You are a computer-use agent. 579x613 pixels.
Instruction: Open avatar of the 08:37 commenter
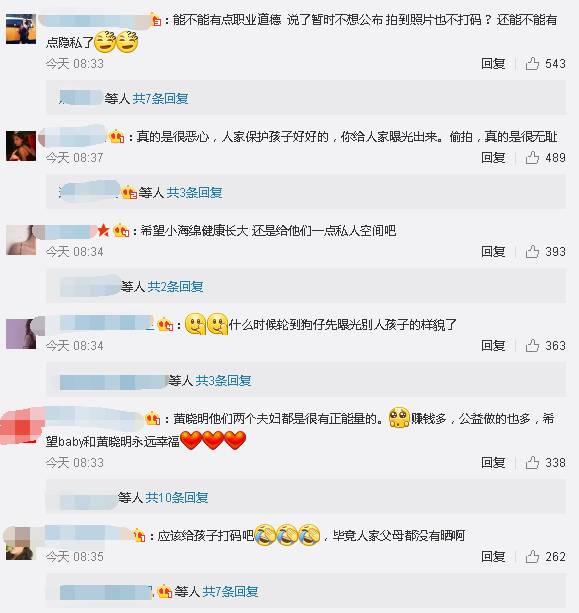(x=21, y=146)
